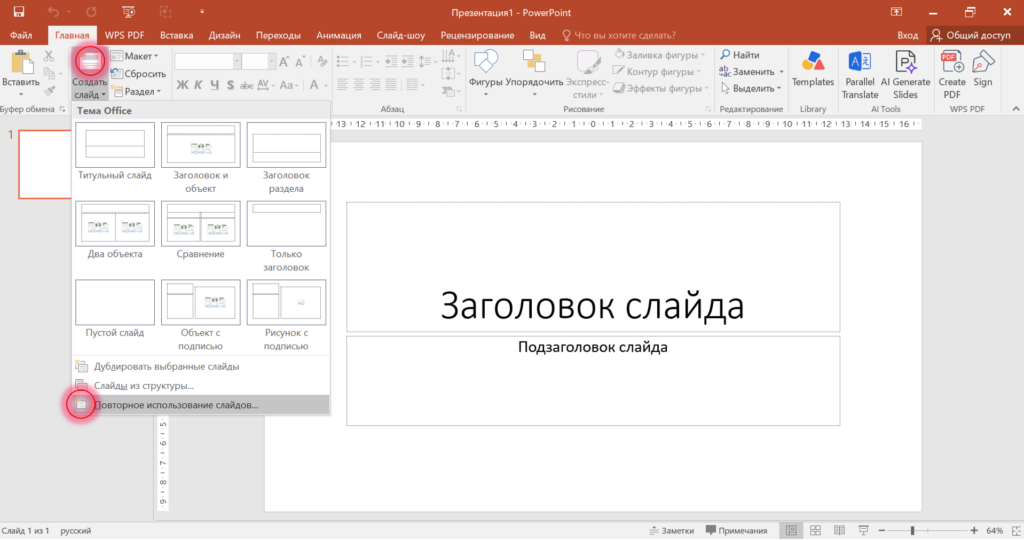Image resolution: width=1024 pixels, height=540 pixels.
Task: Click Общий доступ share button
Action: [x=970, y=35]
